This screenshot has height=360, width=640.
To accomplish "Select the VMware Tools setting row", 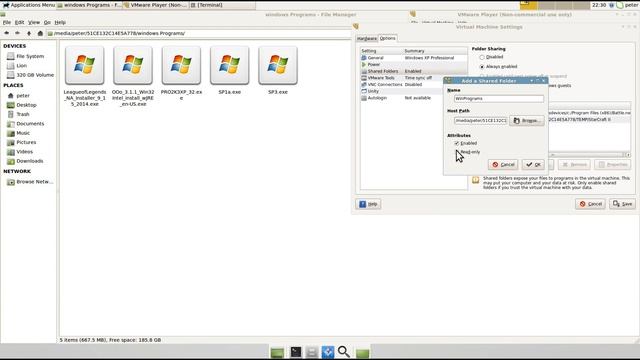I will [402, 78].
